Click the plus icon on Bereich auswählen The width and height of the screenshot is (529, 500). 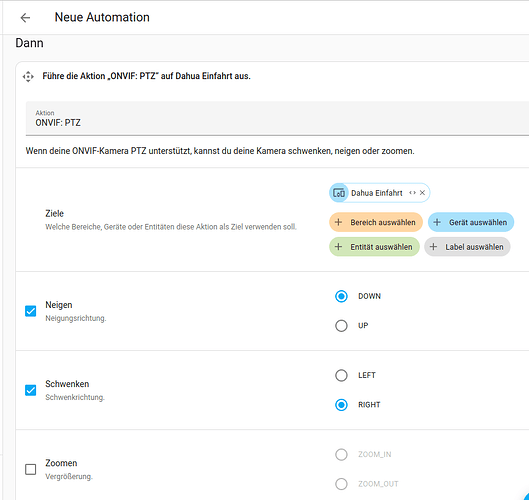click(x=338, y=222)
